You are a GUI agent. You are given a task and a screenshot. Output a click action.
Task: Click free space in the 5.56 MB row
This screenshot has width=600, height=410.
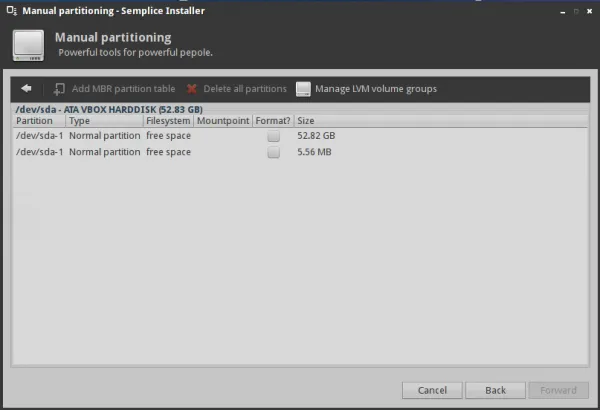click(x=168, y=152)
